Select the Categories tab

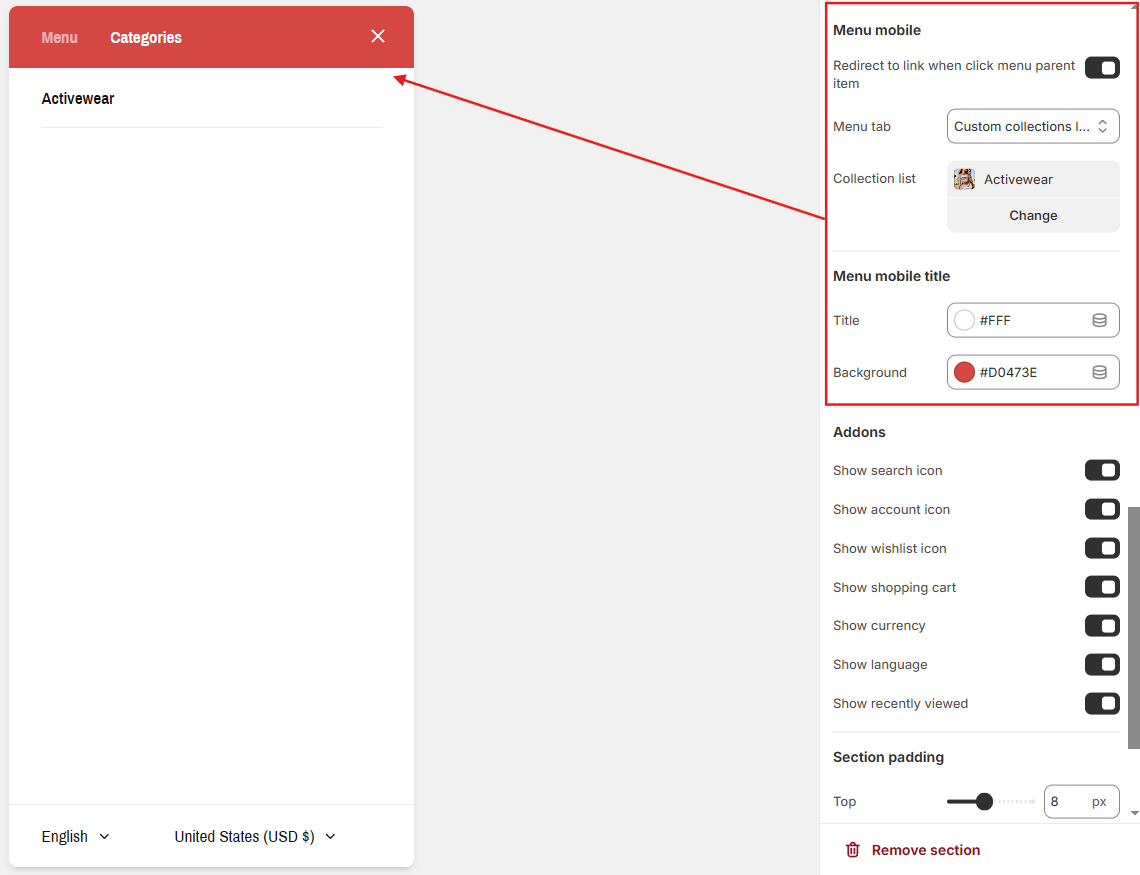(146, 38)
